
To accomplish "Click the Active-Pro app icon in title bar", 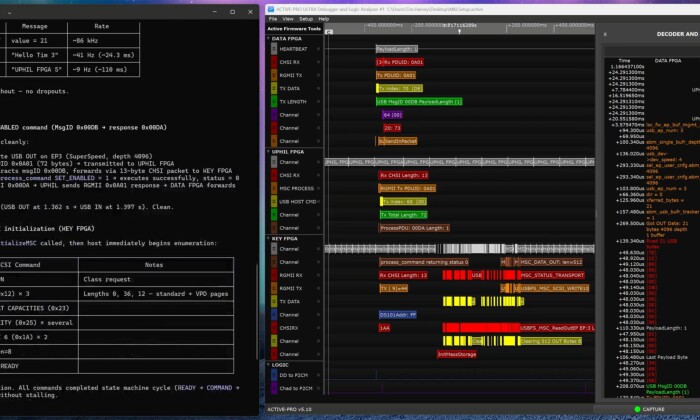I will coord(271,9).
